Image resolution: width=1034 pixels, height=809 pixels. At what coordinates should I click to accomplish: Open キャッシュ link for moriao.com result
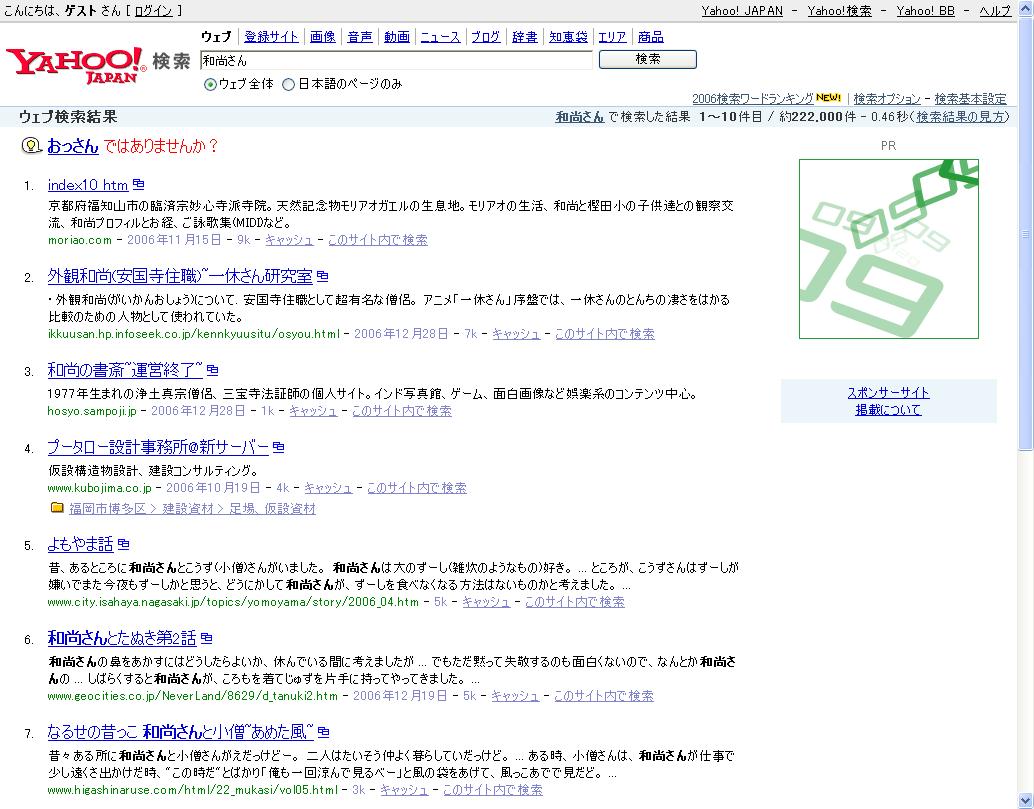pos(289,240)
